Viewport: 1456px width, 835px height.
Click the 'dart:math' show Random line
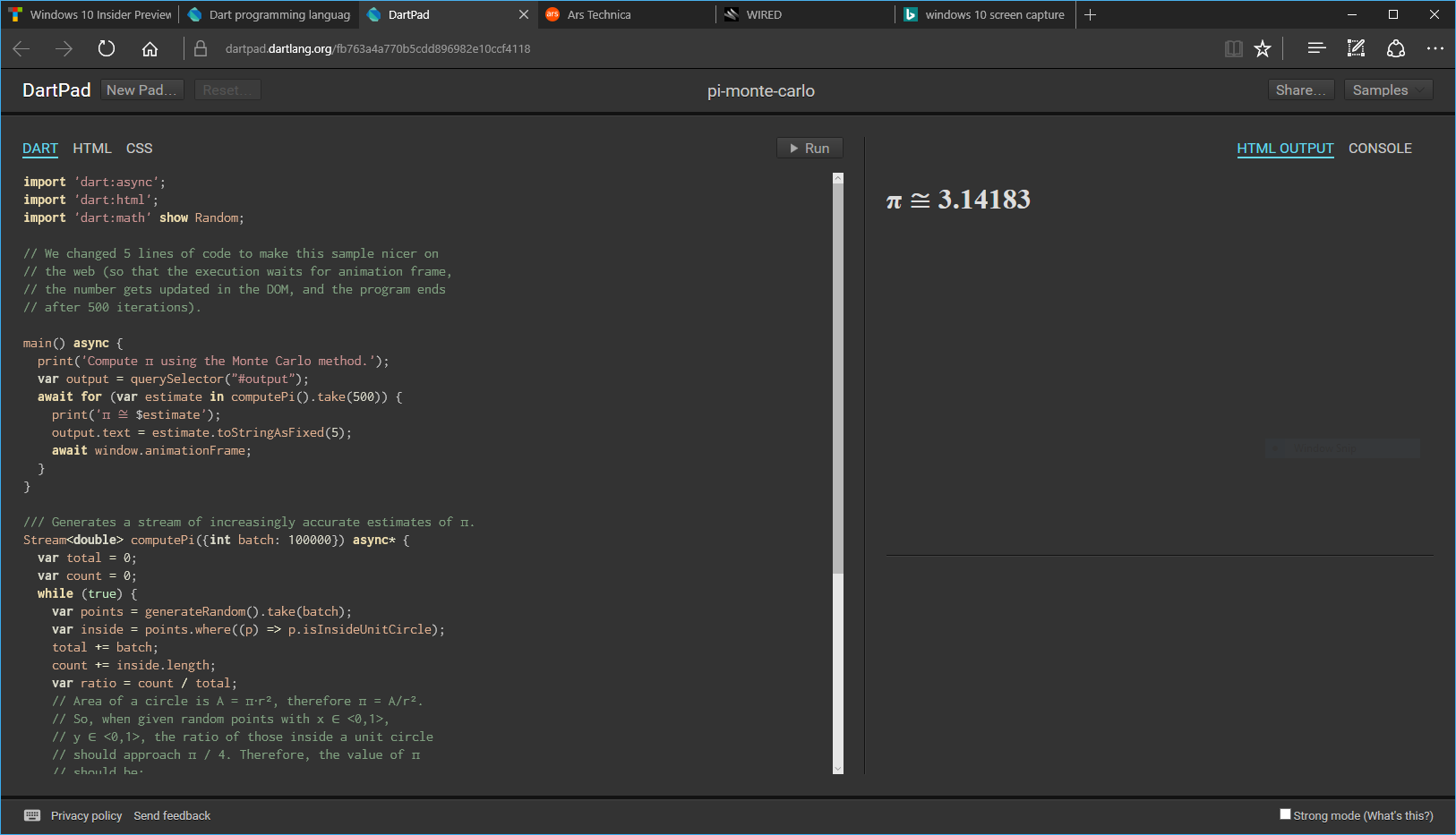(x=133, y=217)
